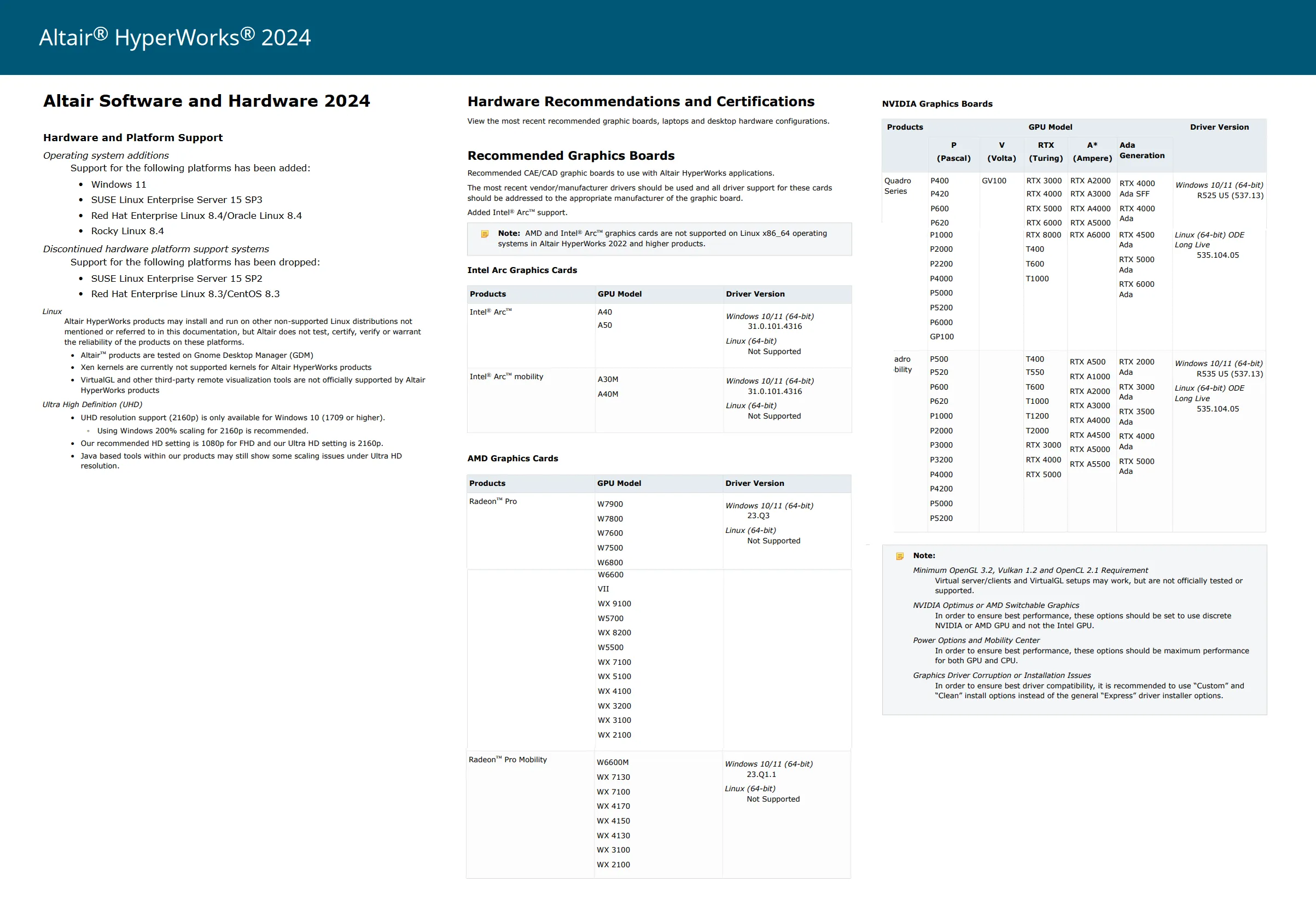This screenshot has height=899, width=1316.
Task: Click Power Options and Mobility Center note title
Action: click(x=976, y=641)
